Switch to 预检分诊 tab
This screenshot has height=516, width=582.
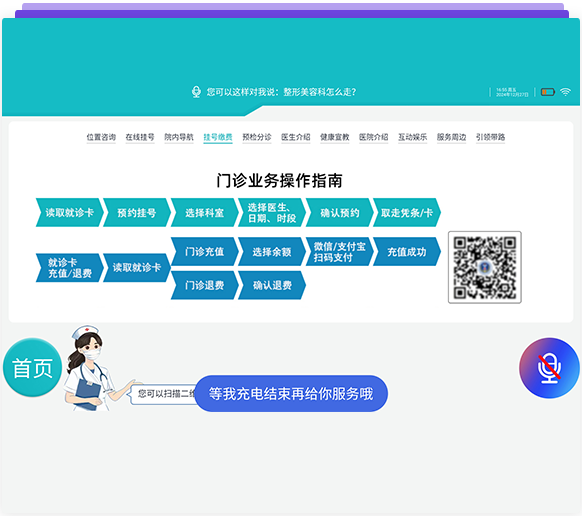(x=257, y=137)
